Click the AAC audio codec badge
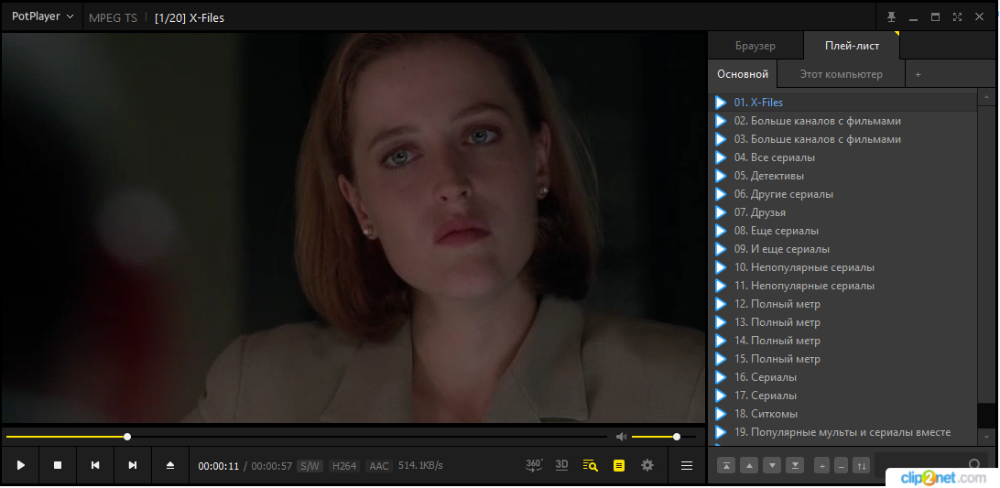 click(x=379, y=466)
